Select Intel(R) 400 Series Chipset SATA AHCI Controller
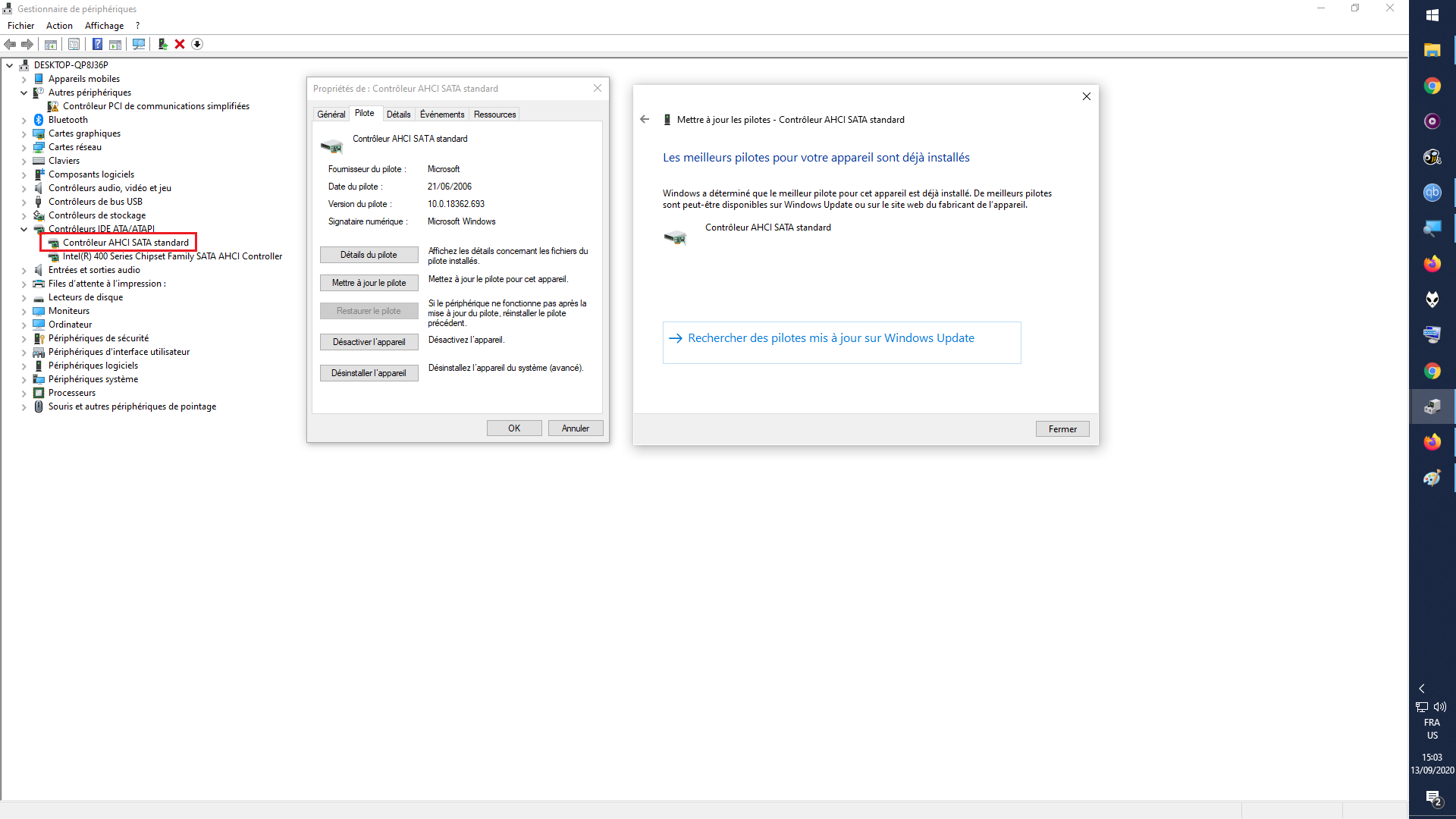This screenshot has width=1456, height=819. point(172,256)
